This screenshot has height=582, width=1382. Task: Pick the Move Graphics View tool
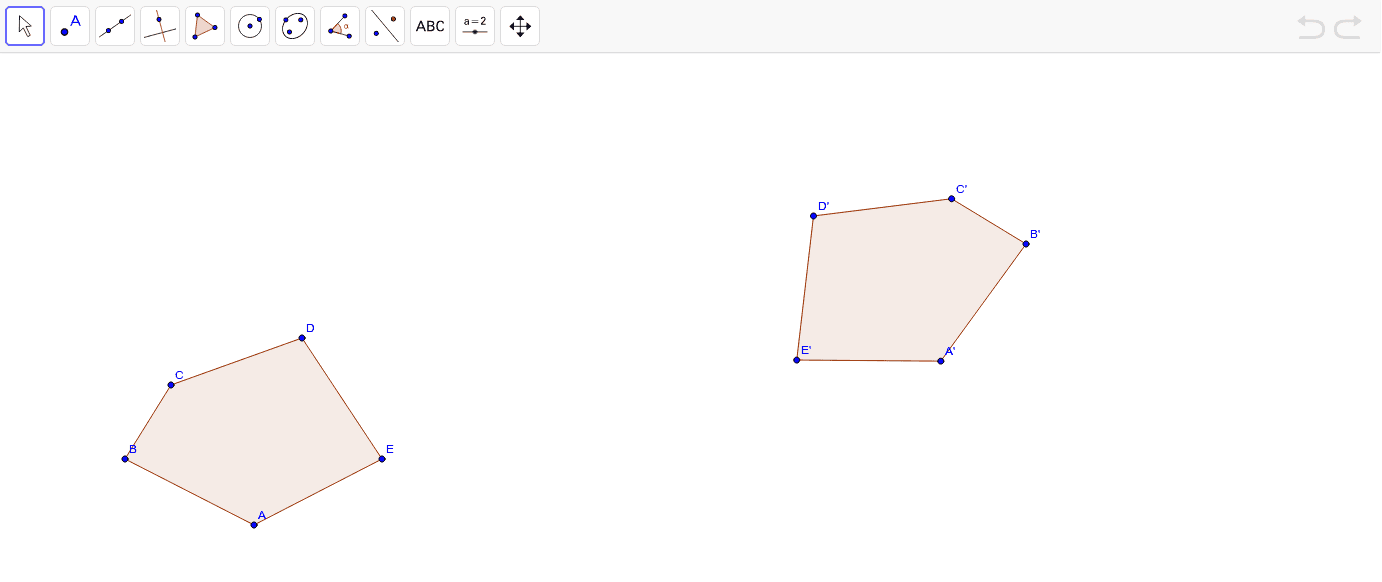click(x=520, y=26)
